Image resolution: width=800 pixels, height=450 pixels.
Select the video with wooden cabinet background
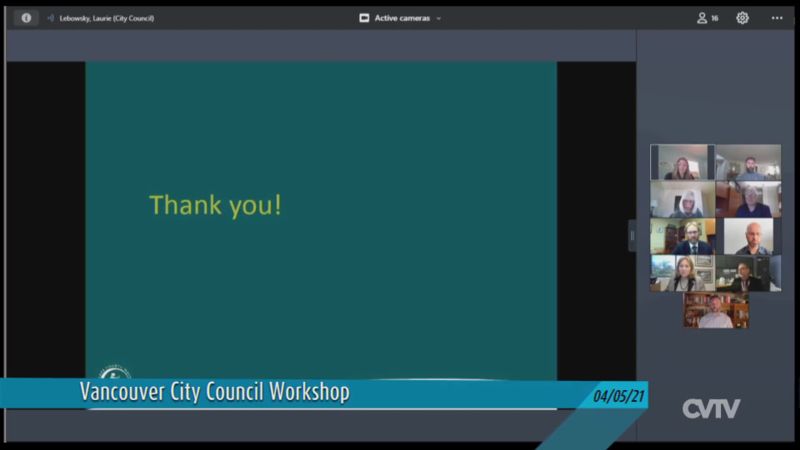[x=748, y=199]
